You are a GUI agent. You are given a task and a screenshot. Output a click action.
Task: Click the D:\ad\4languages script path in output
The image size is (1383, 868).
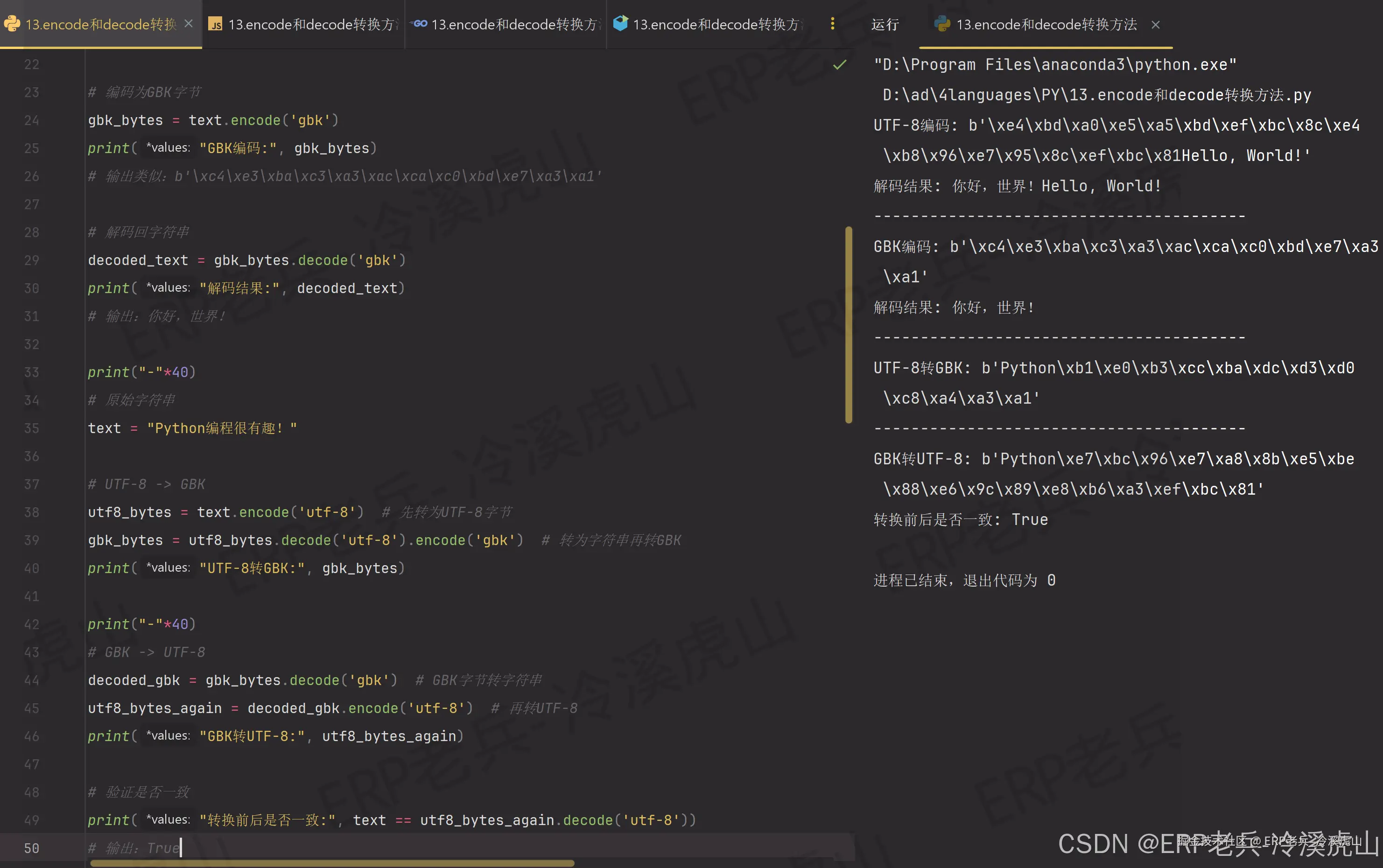(1096, 95)
